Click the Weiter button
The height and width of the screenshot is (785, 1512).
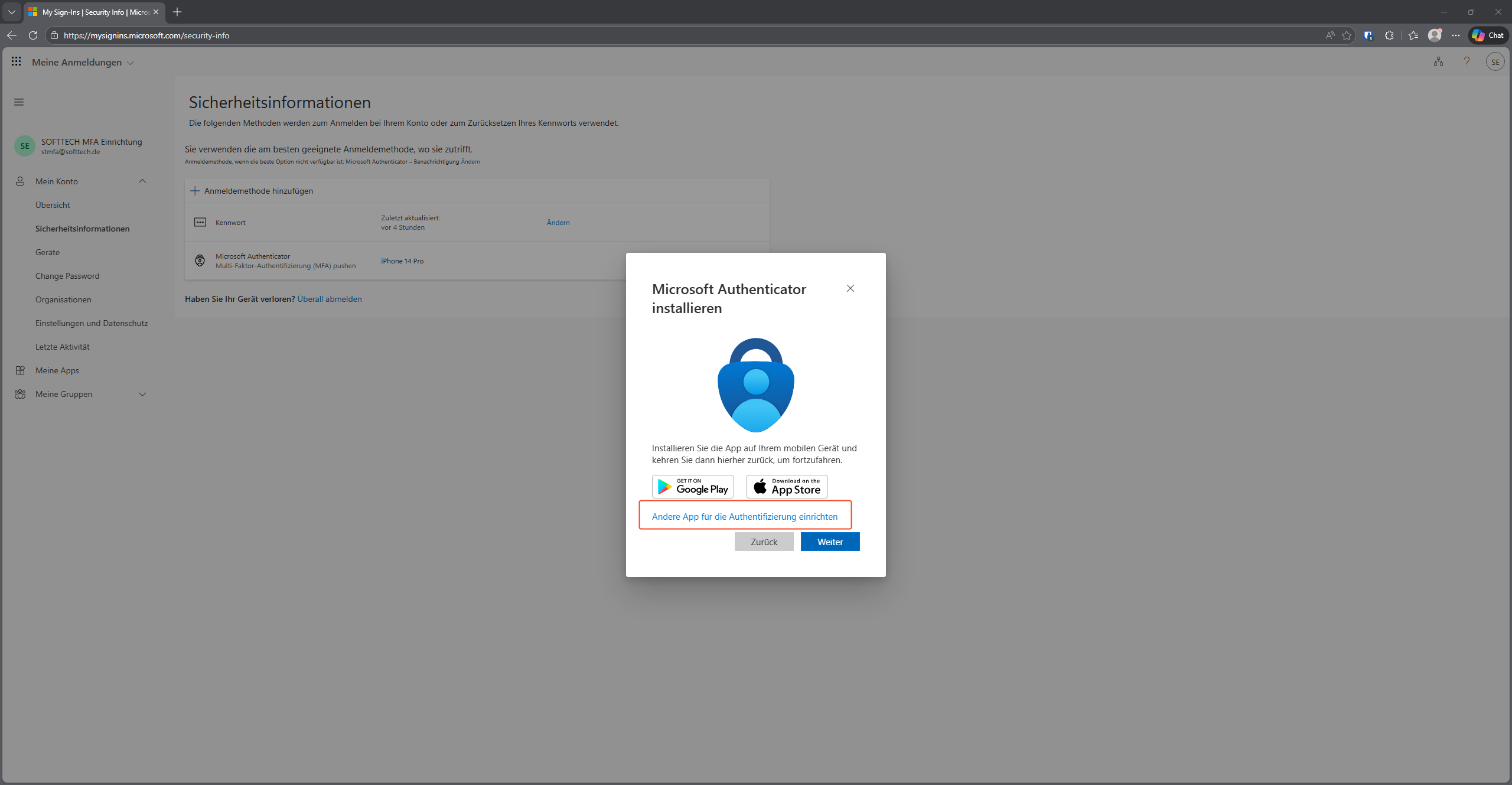tap(830, 542)
